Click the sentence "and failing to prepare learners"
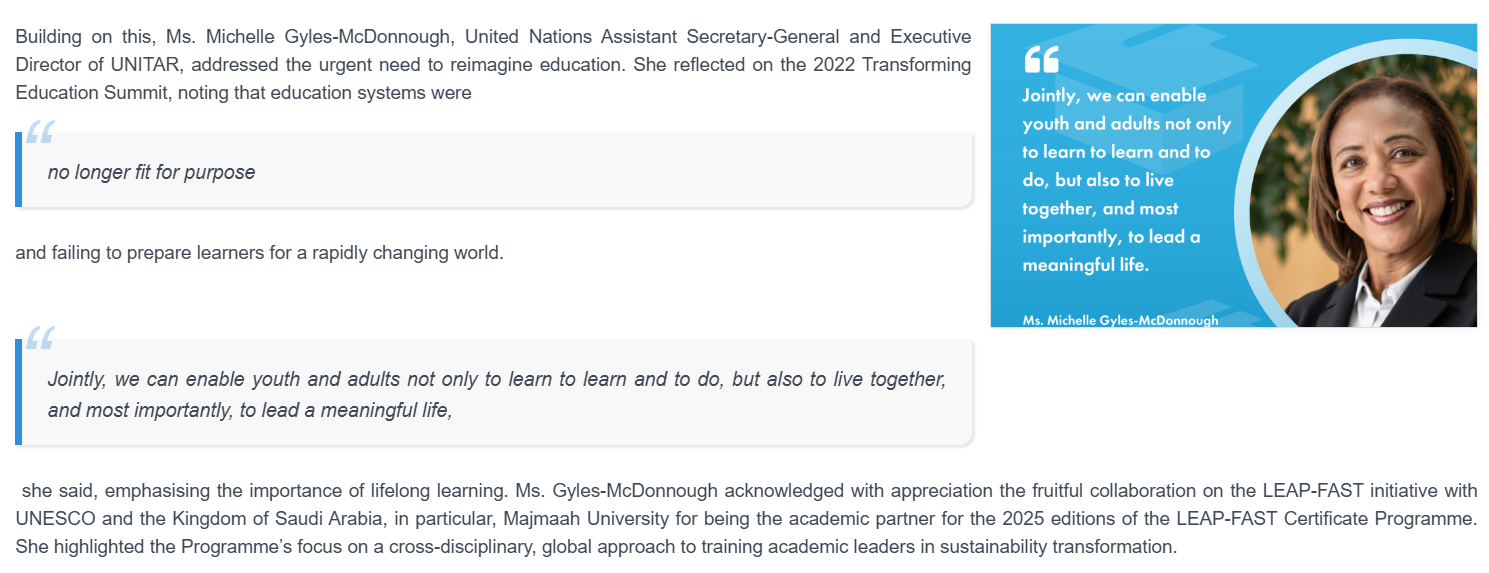This screenshot has height=573, width=1489. click(x=259, y=253)
